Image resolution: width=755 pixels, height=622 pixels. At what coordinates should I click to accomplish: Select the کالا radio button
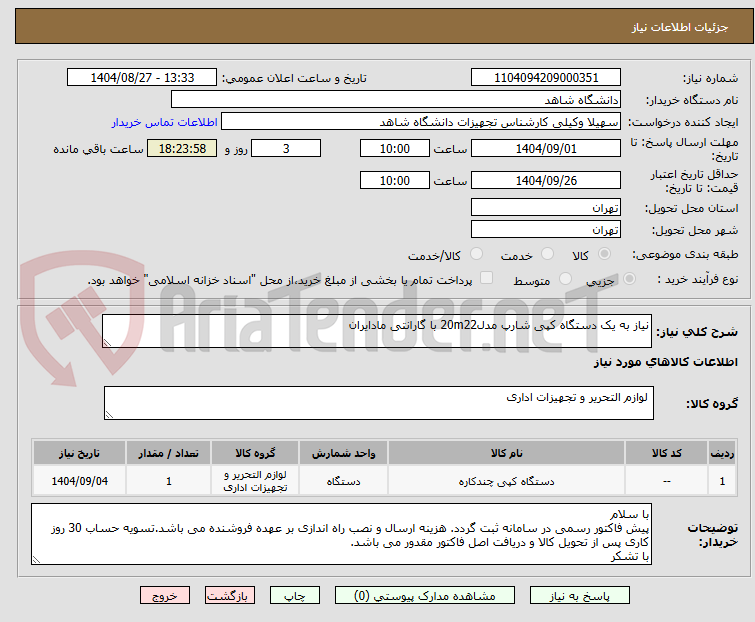(x=604, y=254)
